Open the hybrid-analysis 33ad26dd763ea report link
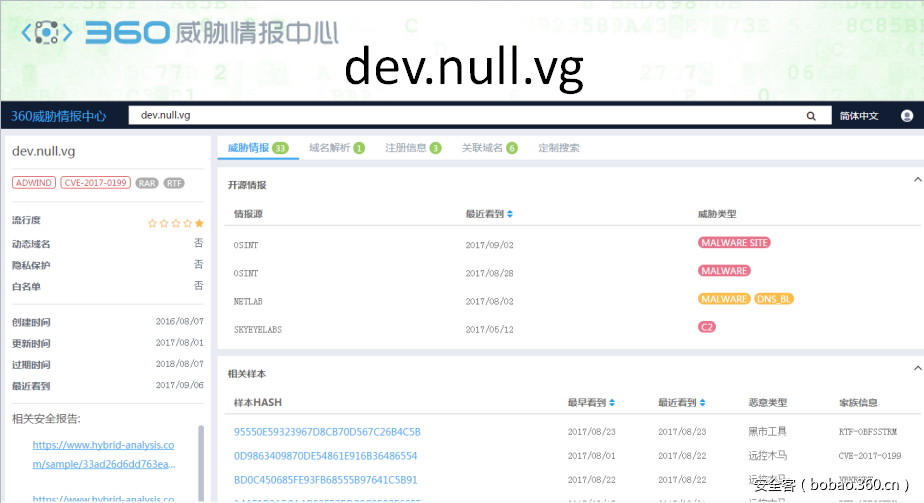The image size is (924, 503). click(x=104, y=454)
